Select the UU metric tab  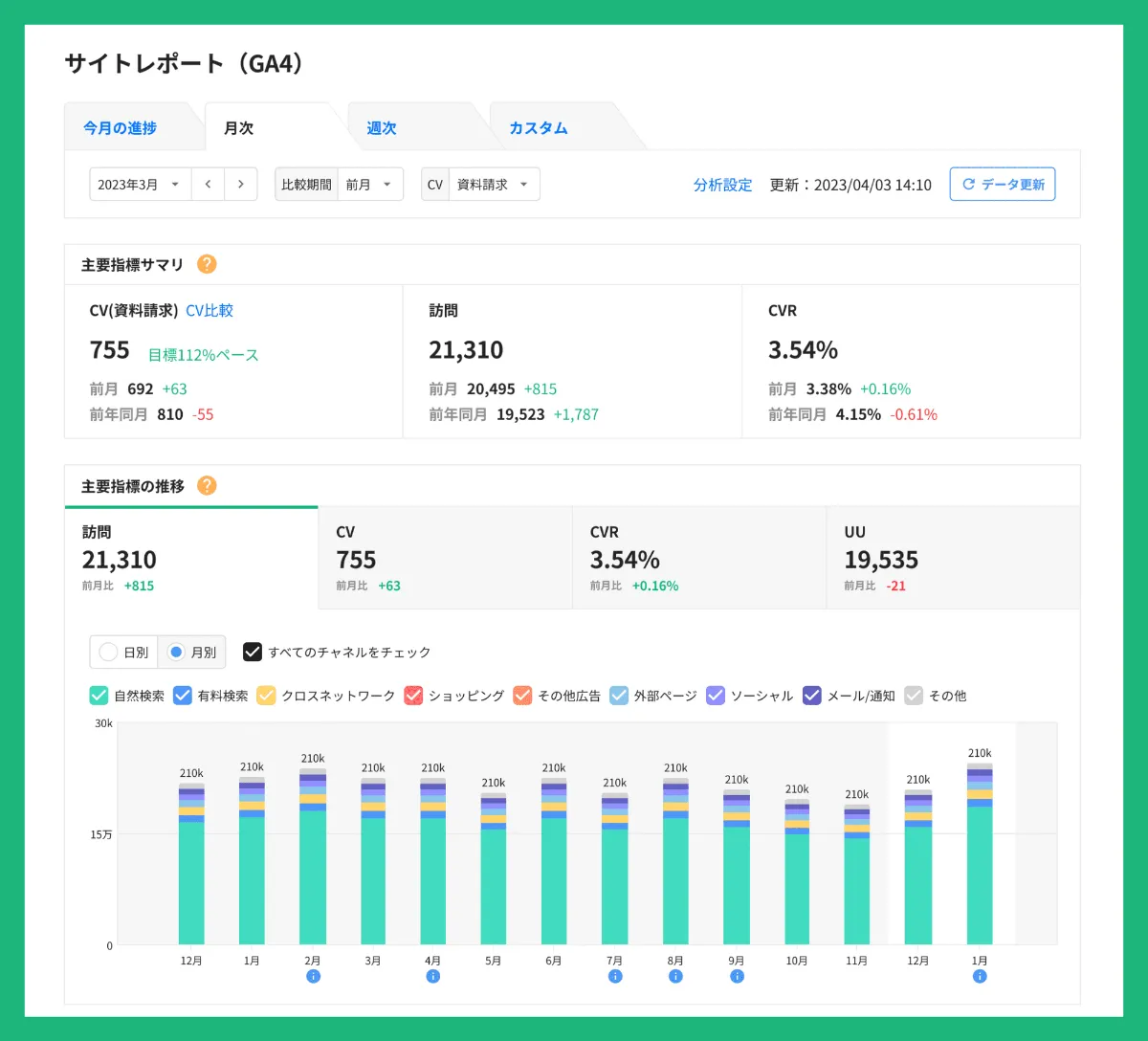pos(952,558)
